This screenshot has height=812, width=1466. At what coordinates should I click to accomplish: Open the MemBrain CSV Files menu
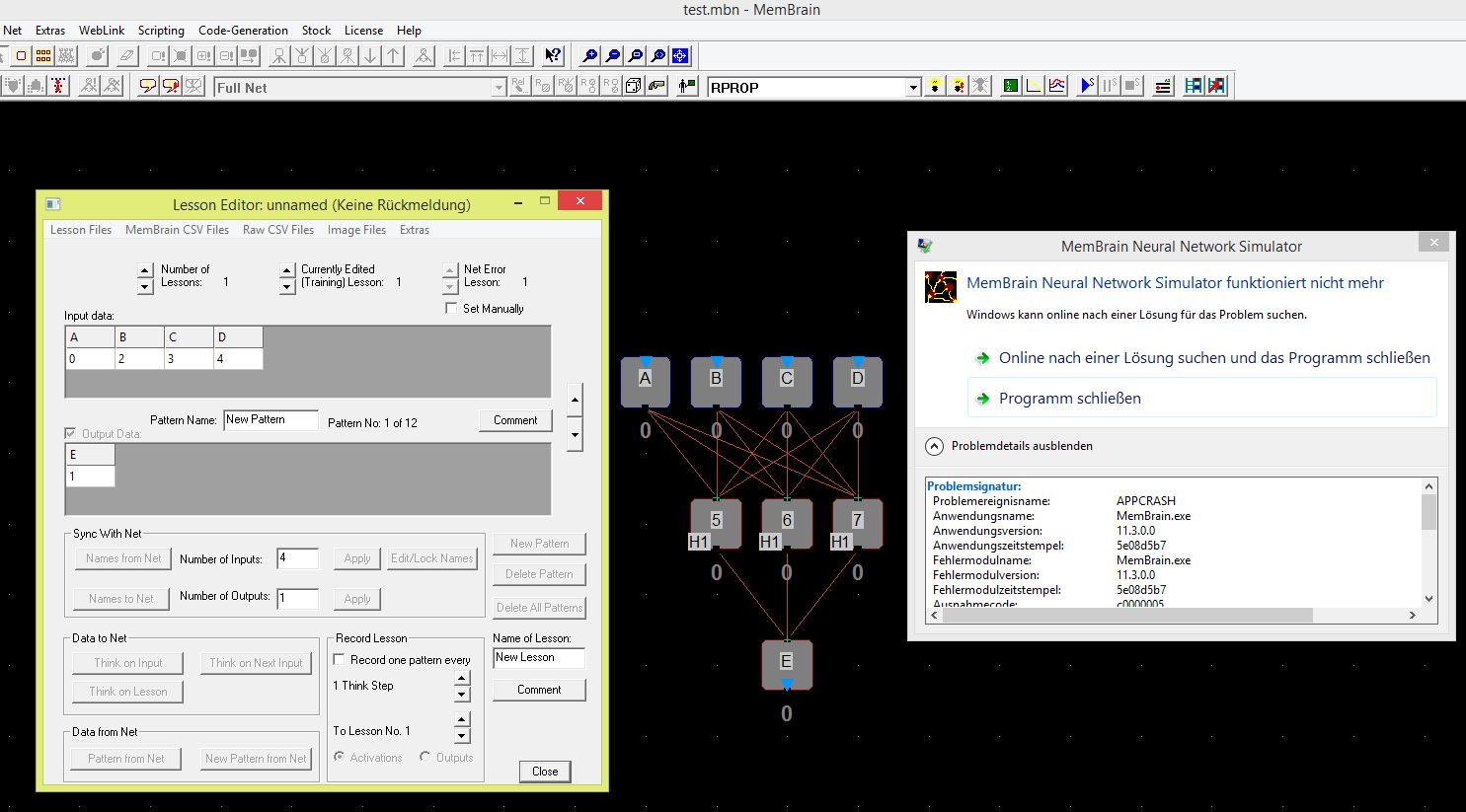pos(177,230)
